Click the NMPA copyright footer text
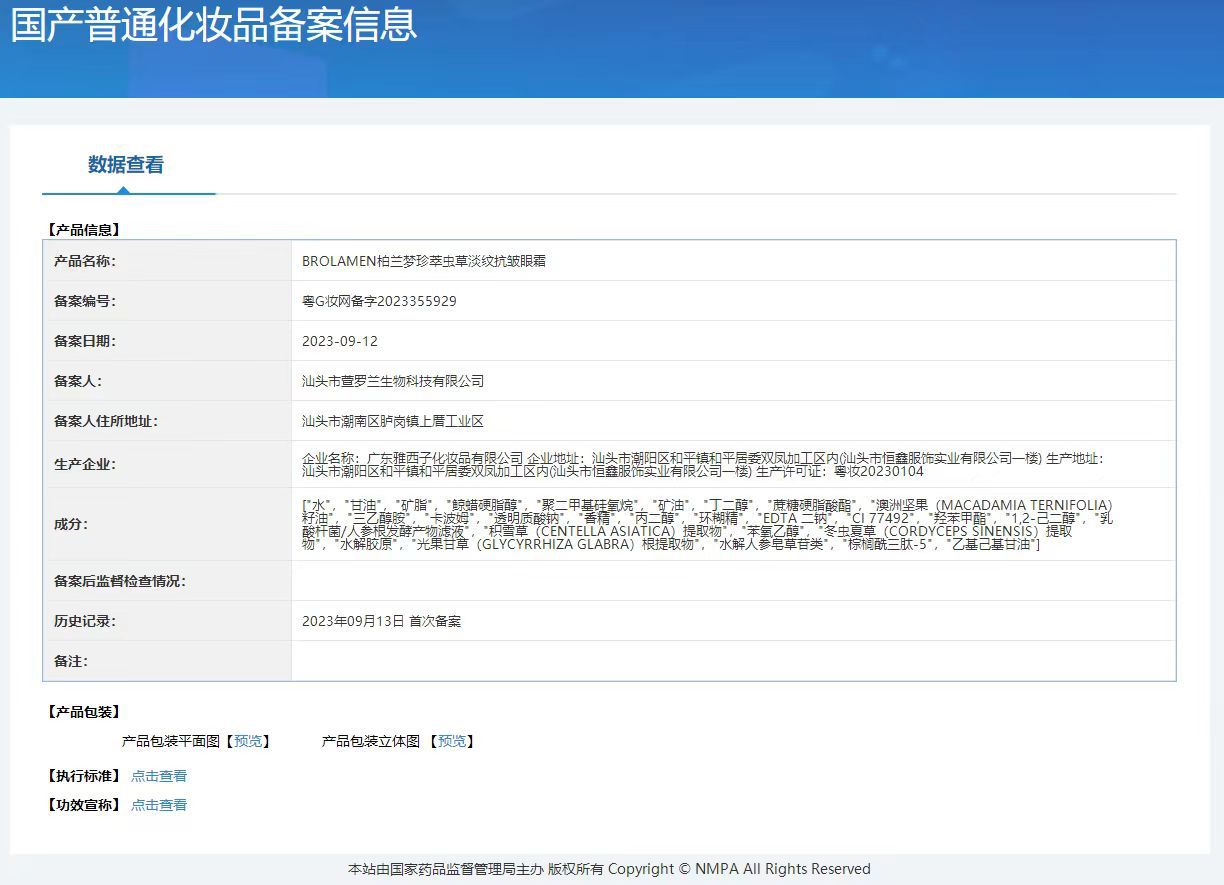 [x=611, y=869]
